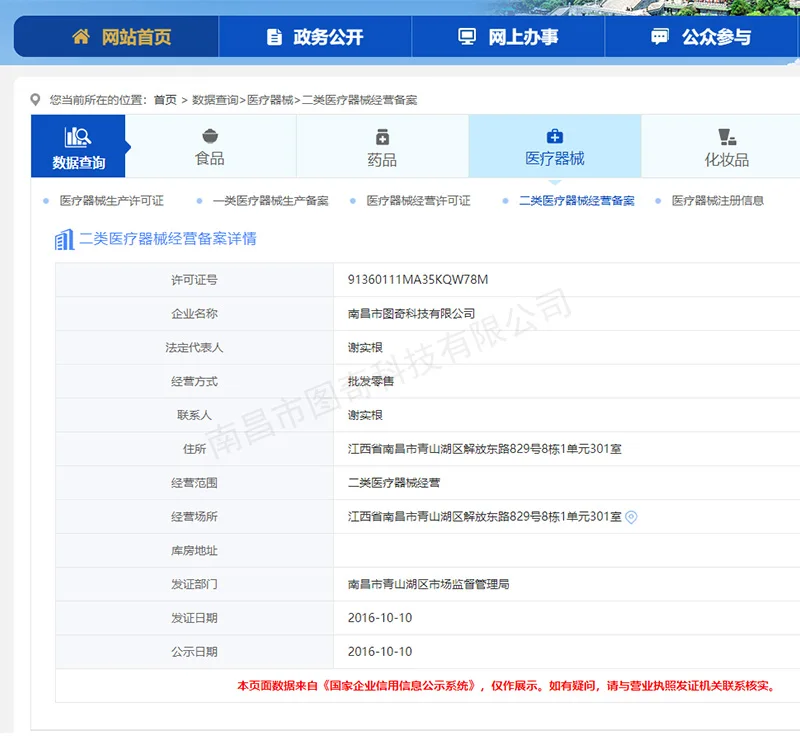Click the map locator icon after 经营场所 address
800x750 pixels.
coord(631,517)
